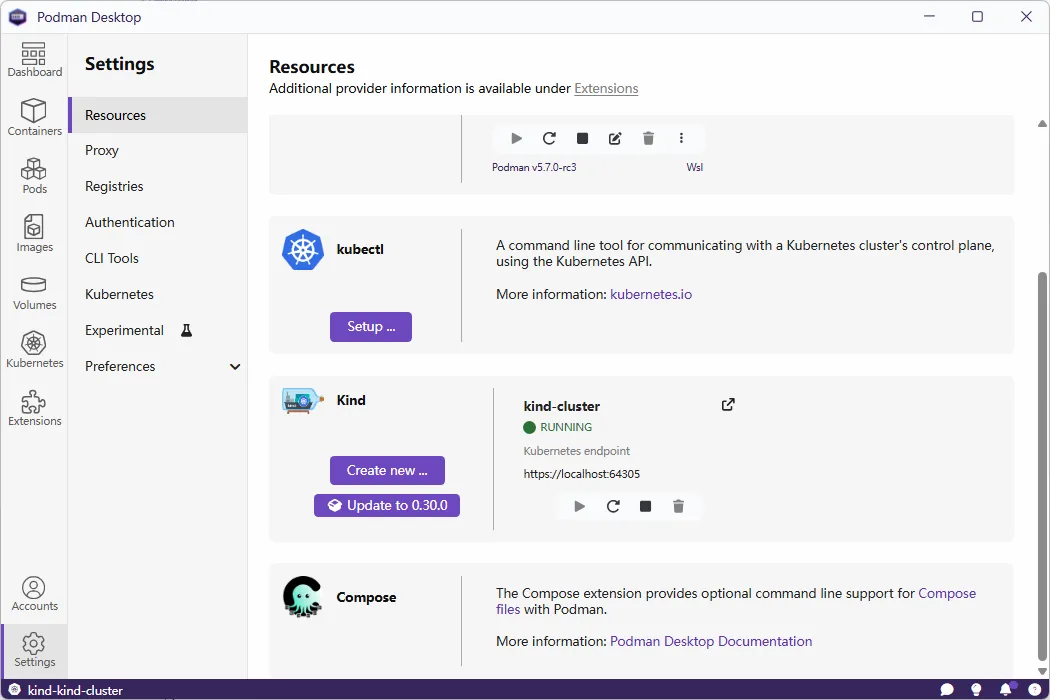The width and height of the screenshot is (1050, 700).
Task: Open the kubernetes.io link
Action: coord(651,294)
